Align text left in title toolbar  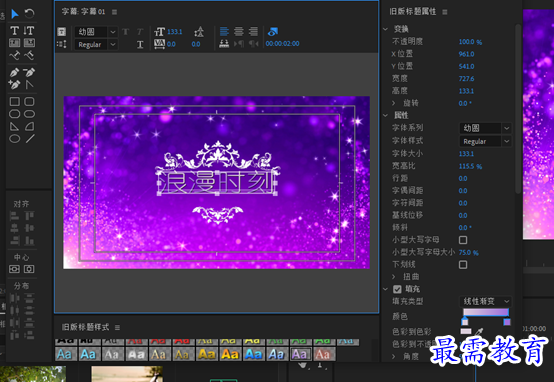click(224, 31)
